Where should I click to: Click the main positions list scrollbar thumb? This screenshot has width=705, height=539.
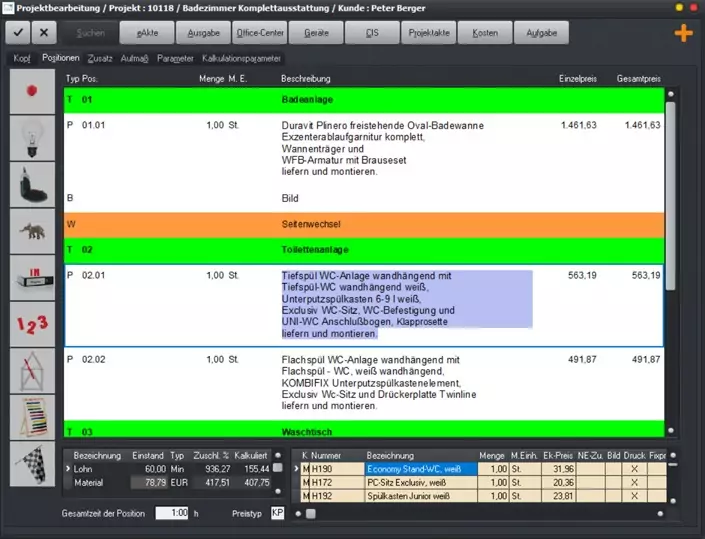pos(670,196)
